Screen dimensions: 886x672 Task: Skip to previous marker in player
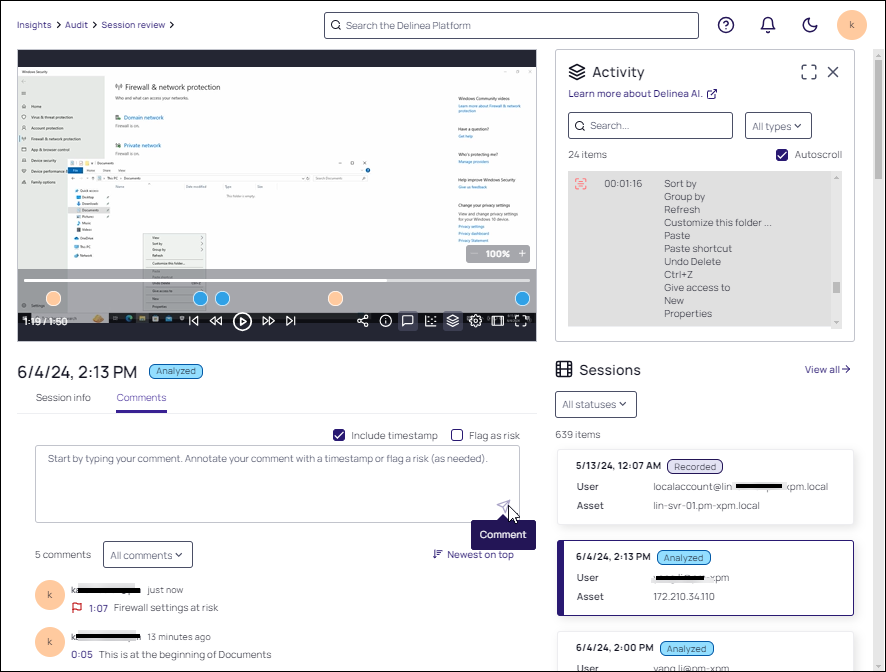[194, 321]
